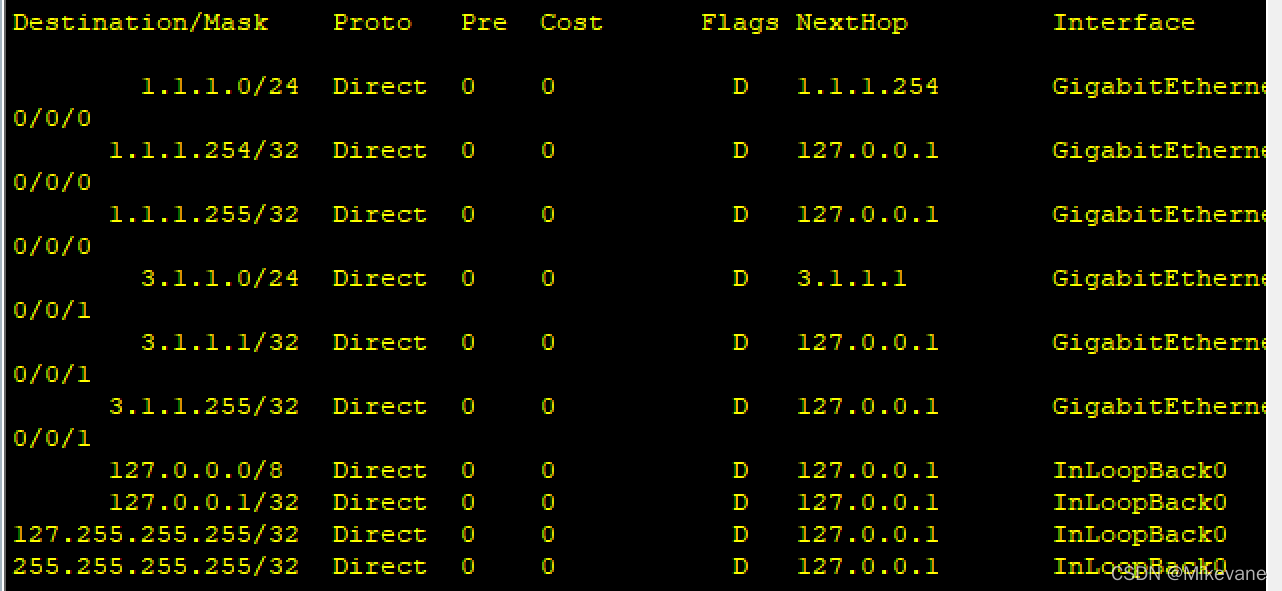Click next hop 127.0.0.1 in 3.1.1.255/32 row
Image resolution: width=1282 pixels, height=591 pixels.
pos(868,407)
